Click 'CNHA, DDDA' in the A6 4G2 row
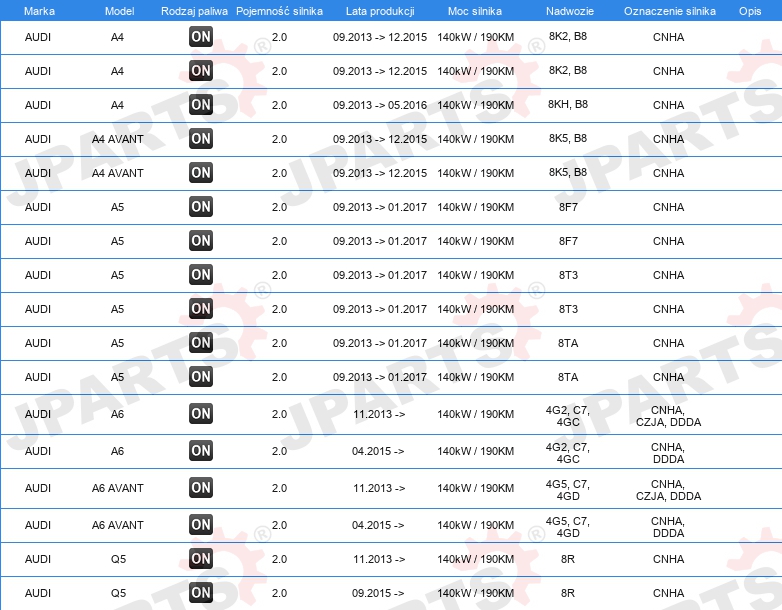The image size is (782, 610). pos(668,453)
